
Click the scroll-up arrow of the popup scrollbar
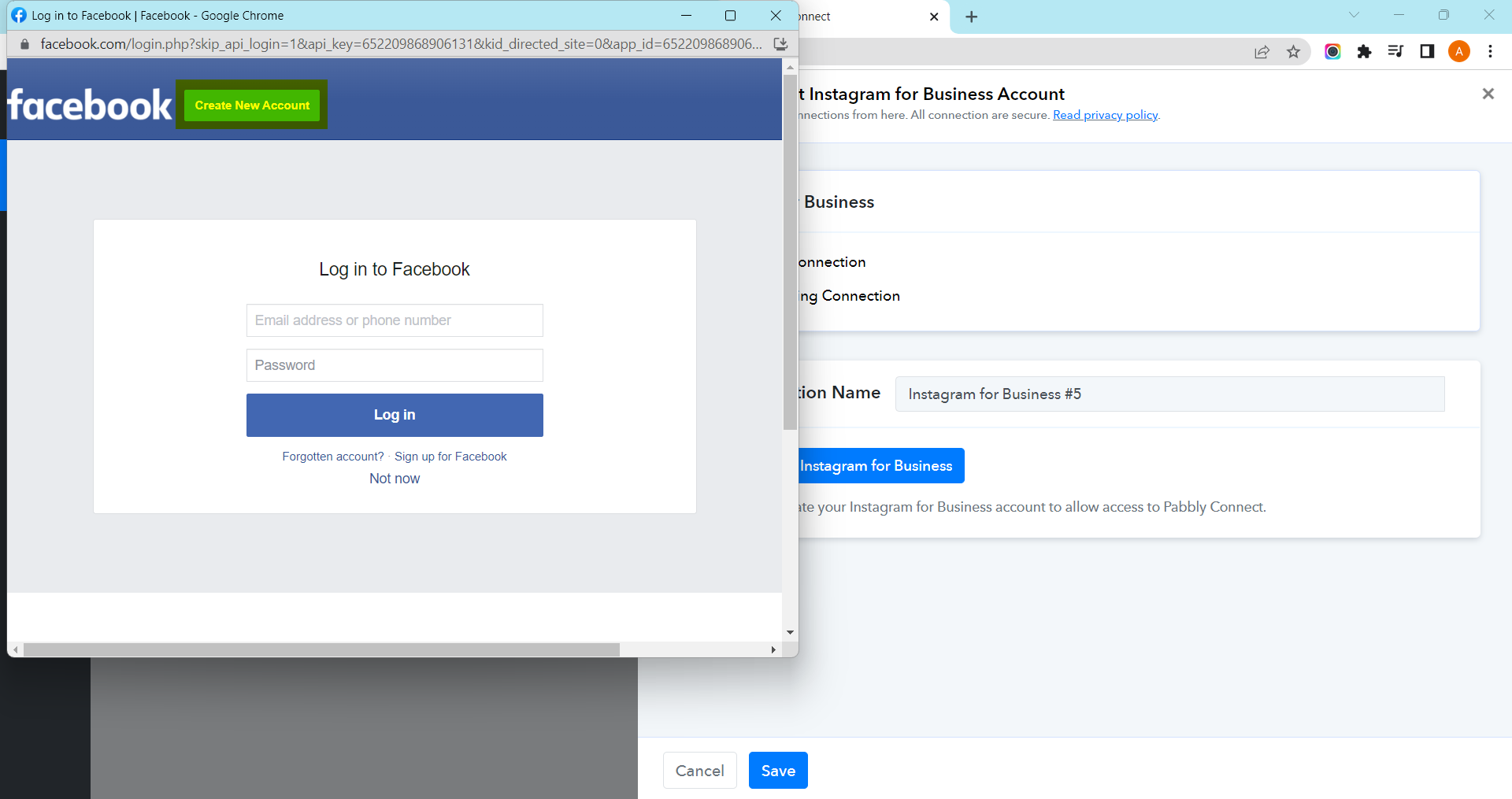790,68
